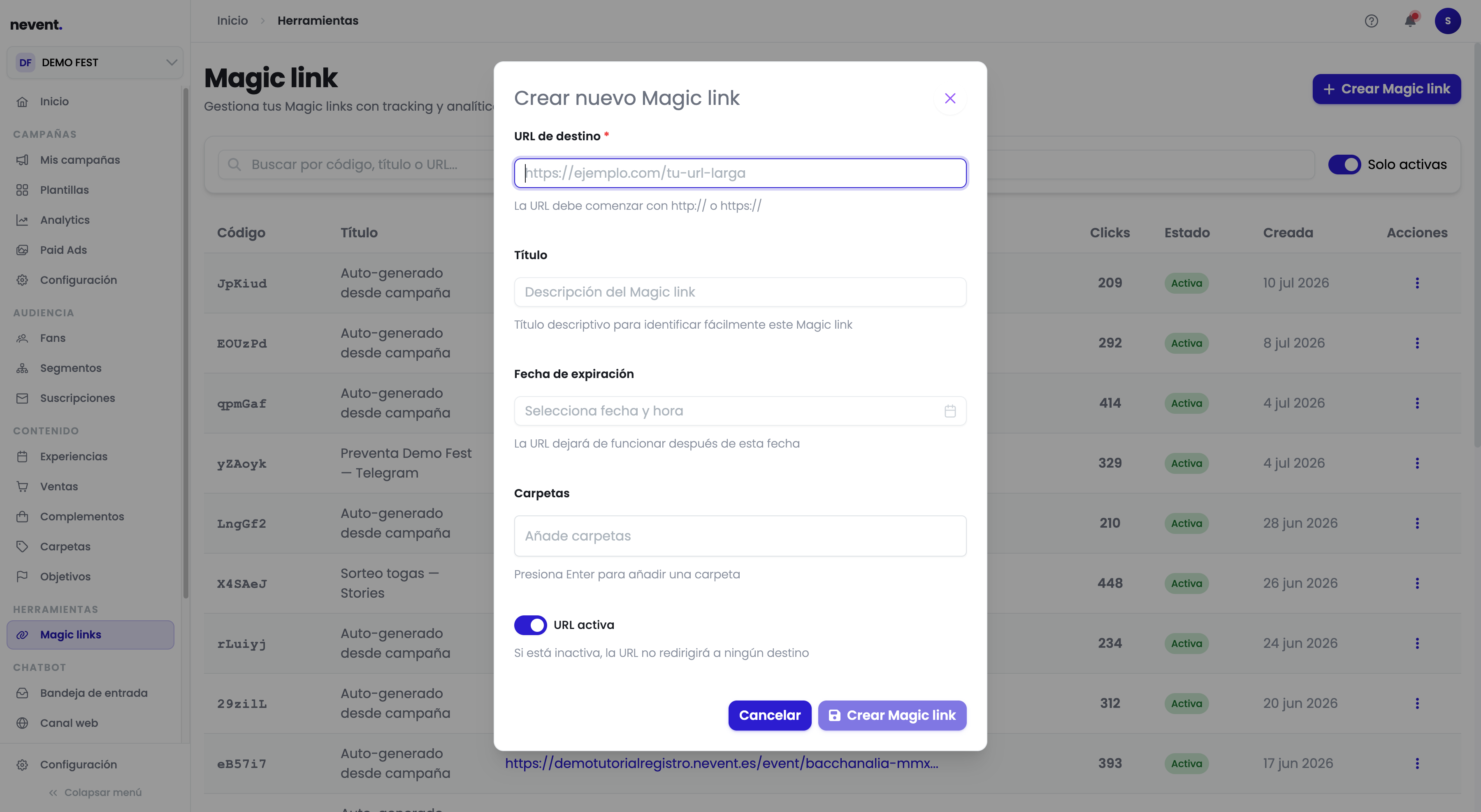Screen dimensions: 1481x812
Task: Close the Crear nuevo Magic link dialog
Action: click(x=950, y=98)
